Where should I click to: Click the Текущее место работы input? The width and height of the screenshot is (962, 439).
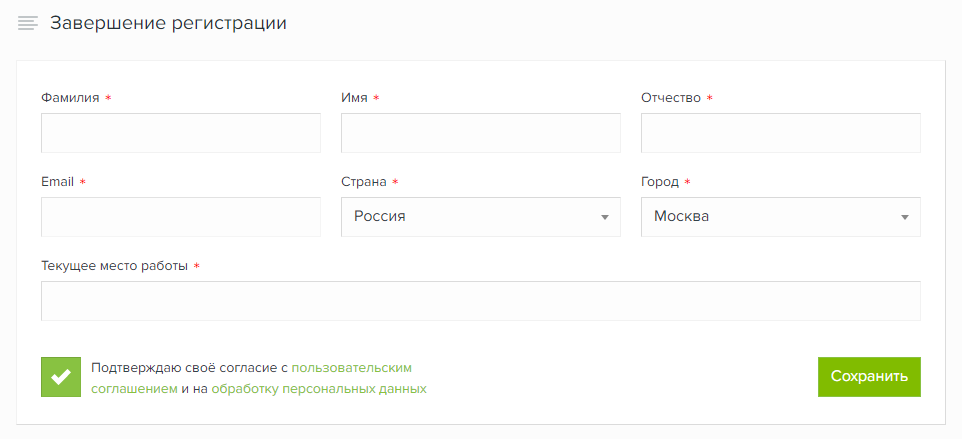[x=480, y=301]
